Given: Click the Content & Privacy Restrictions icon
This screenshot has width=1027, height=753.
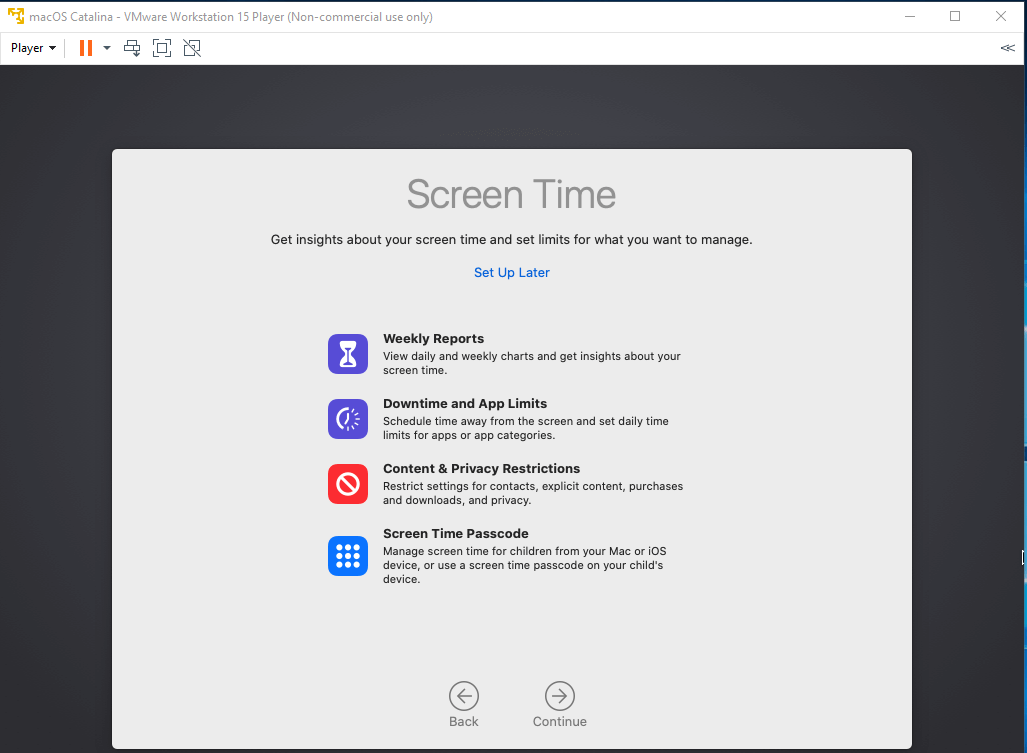Looking at the screenshot, I should 348,484.
